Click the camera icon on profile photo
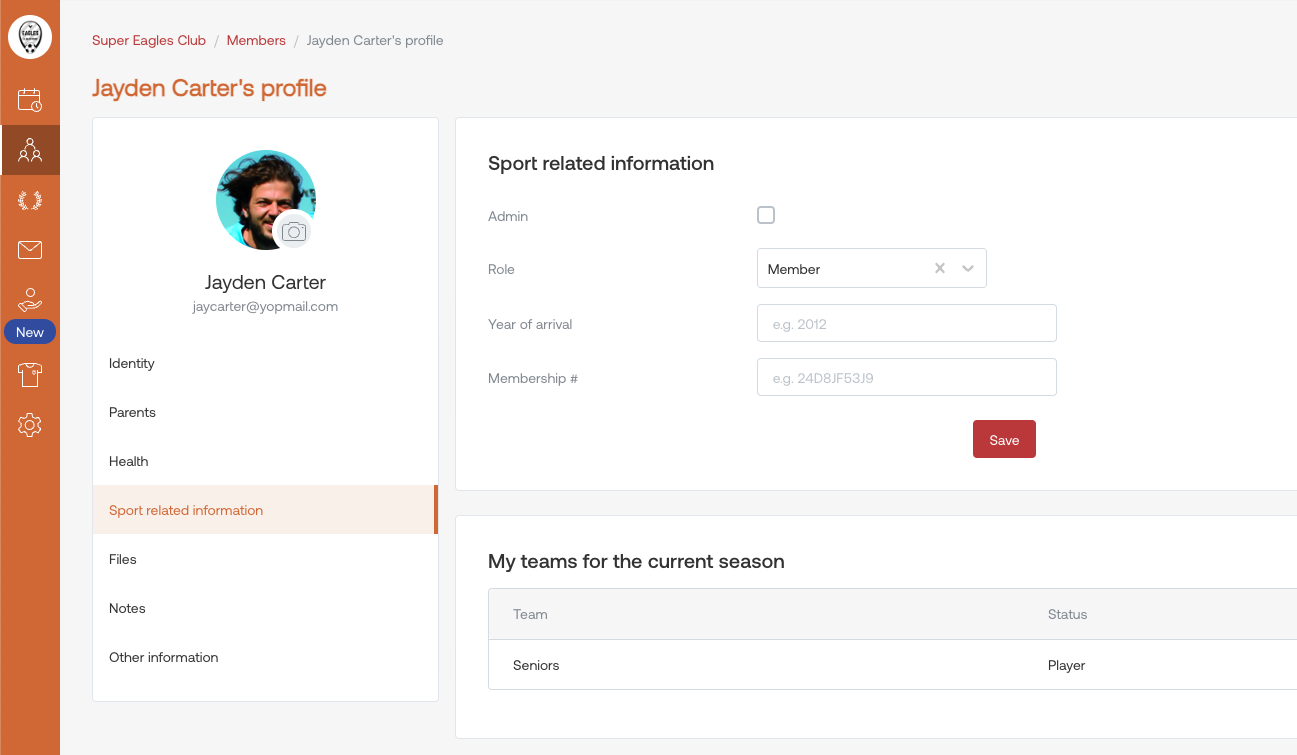This screenshot has height=755, width=1297. [293, 231]
